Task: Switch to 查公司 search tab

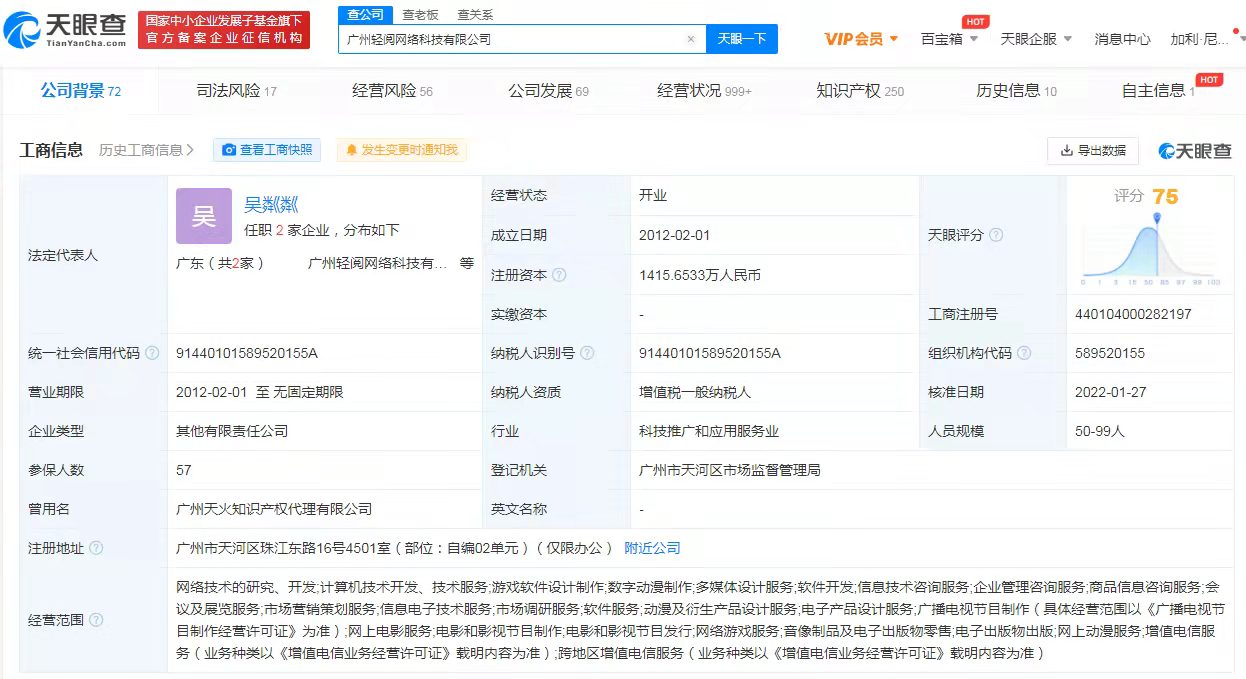Action: tap(366, 14)
